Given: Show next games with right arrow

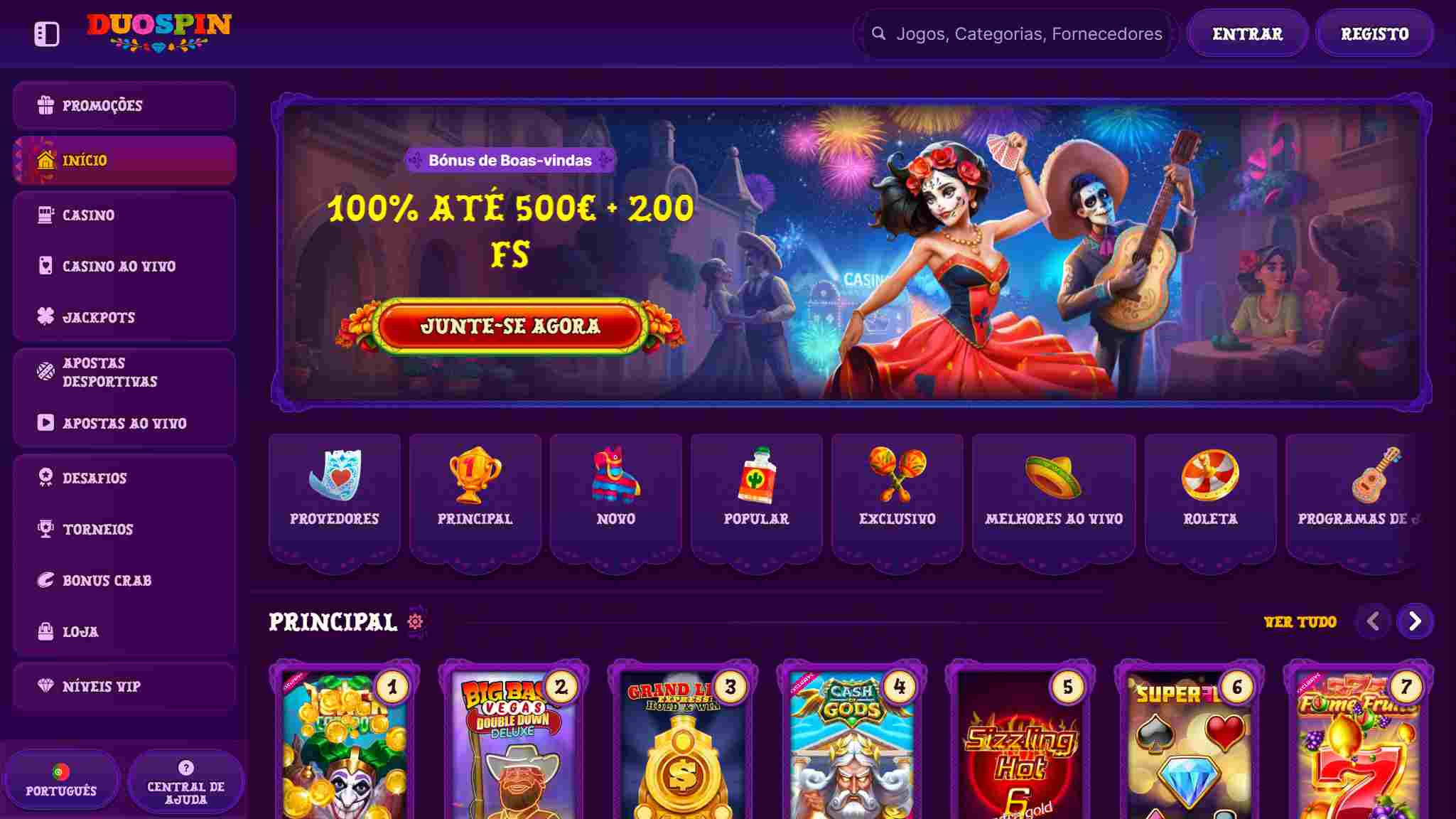Looking at the screenshot, I should click(1415, 621).
